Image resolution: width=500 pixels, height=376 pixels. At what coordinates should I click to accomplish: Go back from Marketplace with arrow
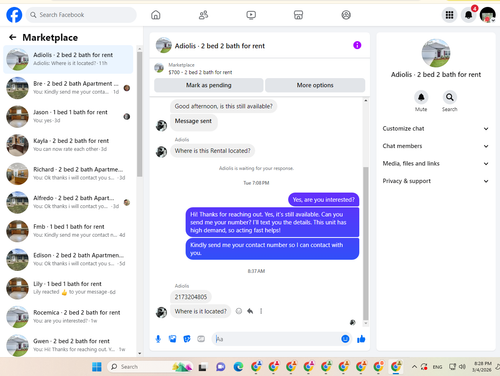[13, 37]
